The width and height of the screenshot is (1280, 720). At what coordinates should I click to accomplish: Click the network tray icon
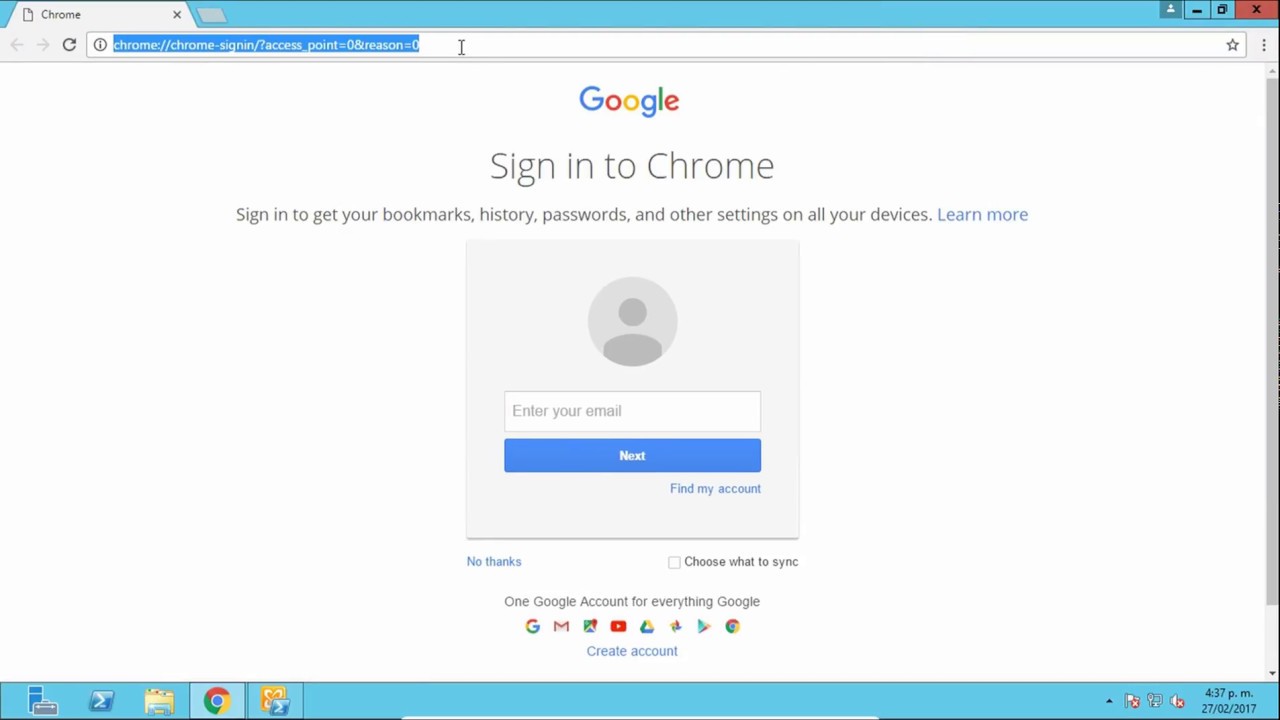(1155, 701)
